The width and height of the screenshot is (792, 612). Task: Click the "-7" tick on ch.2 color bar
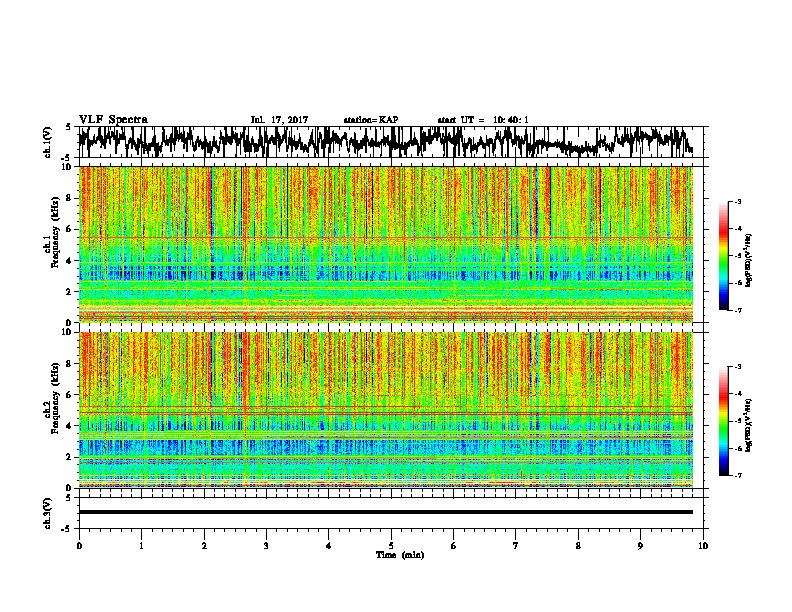coord(737,476)
